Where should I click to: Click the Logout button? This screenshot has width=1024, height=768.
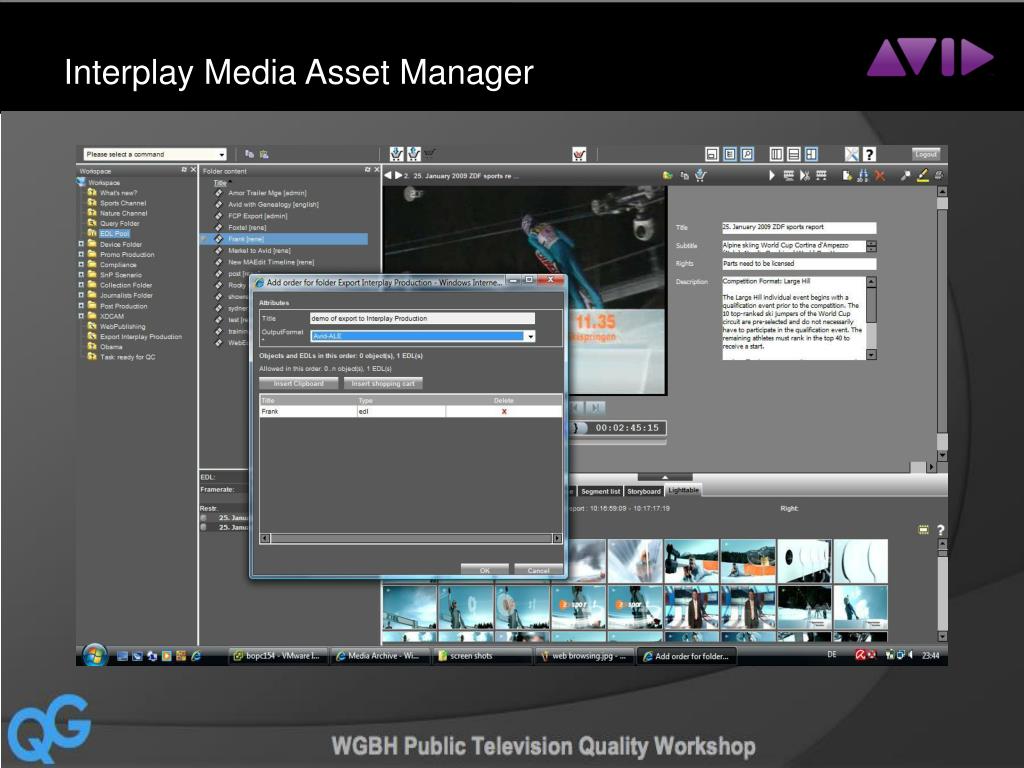926,154
